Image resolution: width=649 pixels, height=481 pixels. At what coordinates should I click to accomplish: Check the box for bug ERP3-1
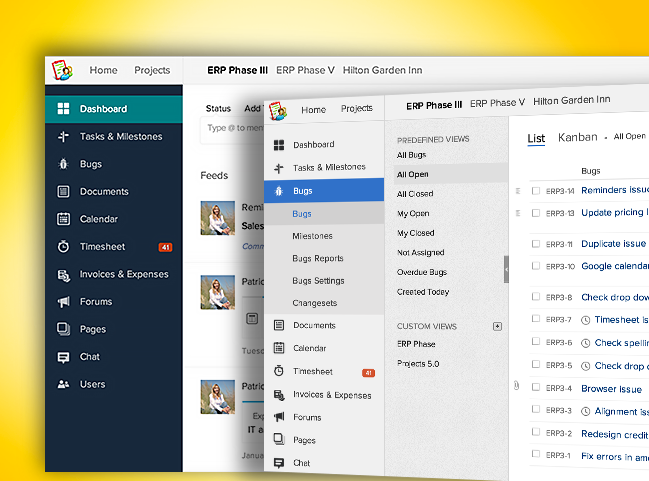click(536, 456)
